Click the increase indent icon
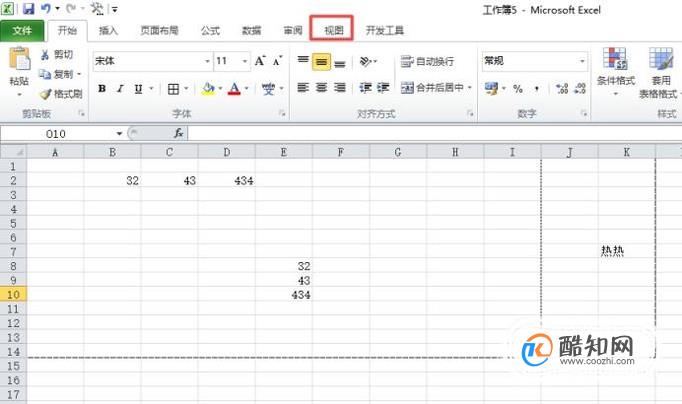Viewport: 682px width, 404px height. 383,87
